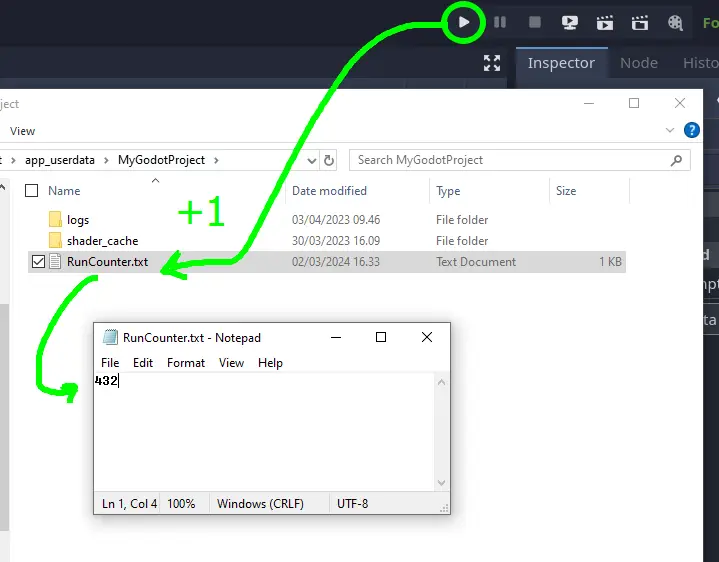Expand chevron after MyGodotProject in path
The height and width of the screenshot is (562, 719).
[x=216, y=160]
